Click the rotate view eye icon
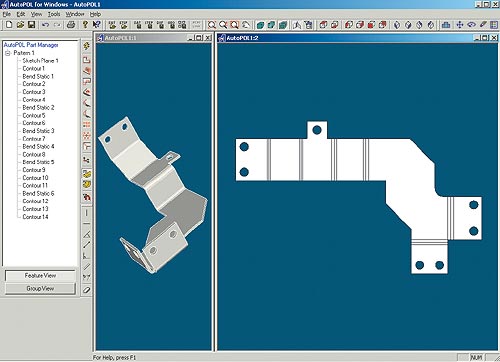 point(471,25)
